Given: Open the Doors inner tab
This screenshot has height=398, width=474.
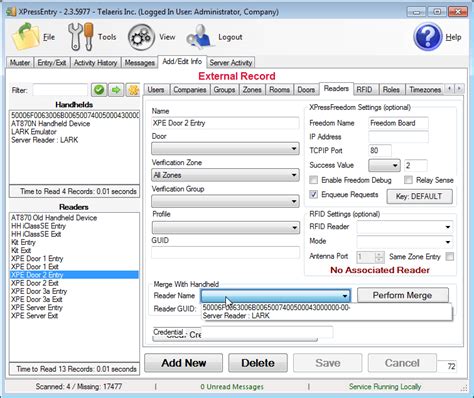Looking at the screenshot, I should pyautogui.click(x=306, y=90).
